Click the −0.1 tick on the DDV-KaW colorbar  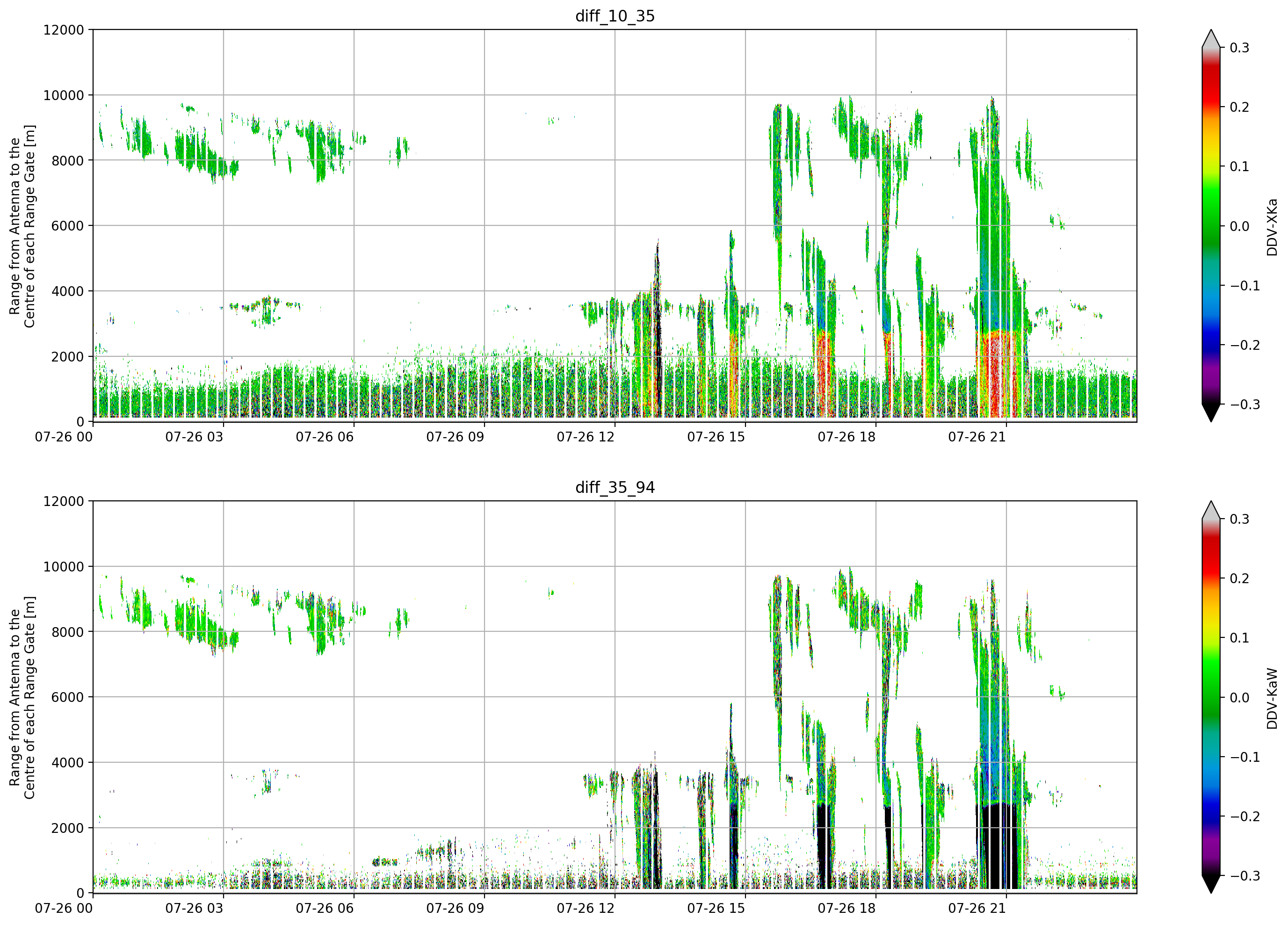(x=1245, y=757)
